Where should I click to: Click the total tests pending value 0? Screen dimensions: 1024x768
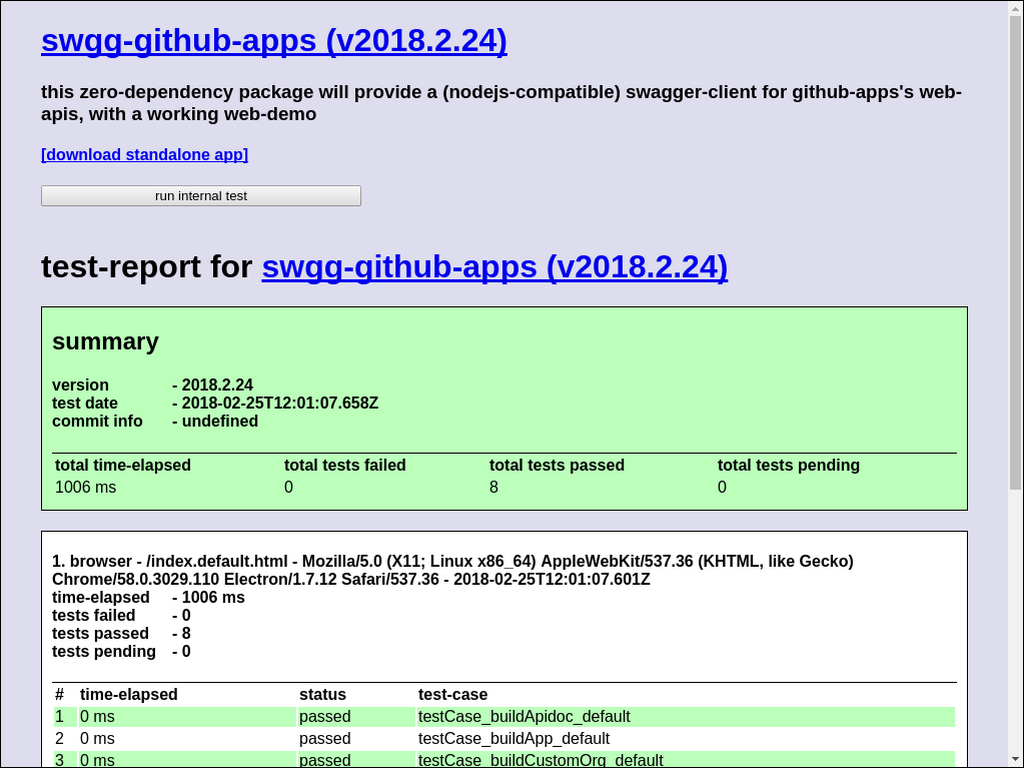[x=722, y=487]
